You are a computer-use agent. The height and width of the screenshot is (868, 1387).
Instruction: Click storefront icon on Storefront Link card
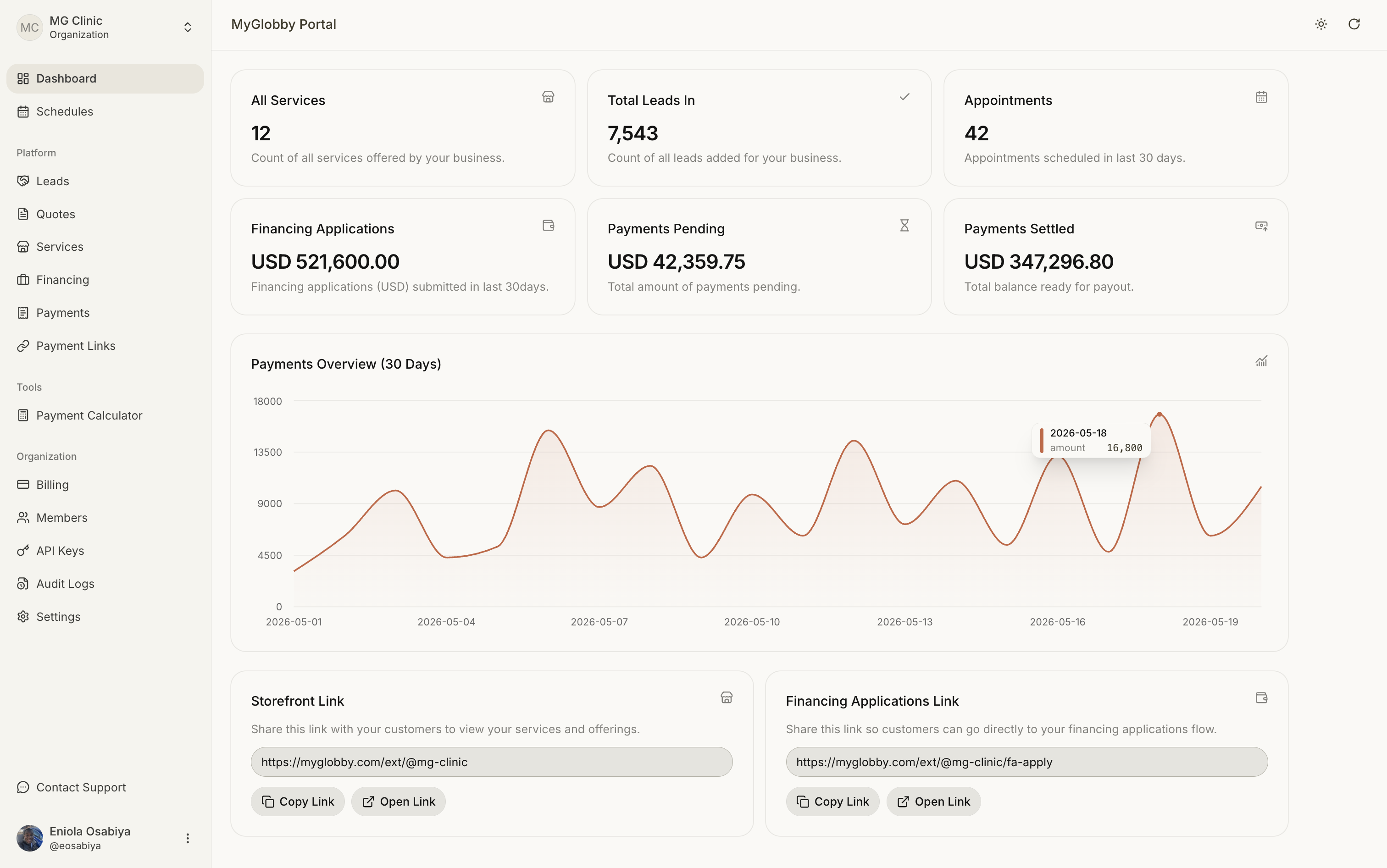727,697
